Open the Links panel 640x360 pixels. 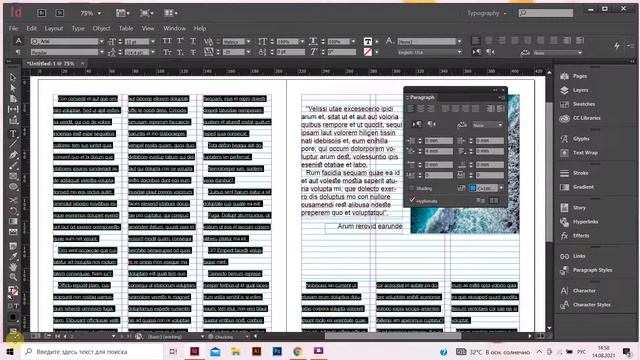573,256
